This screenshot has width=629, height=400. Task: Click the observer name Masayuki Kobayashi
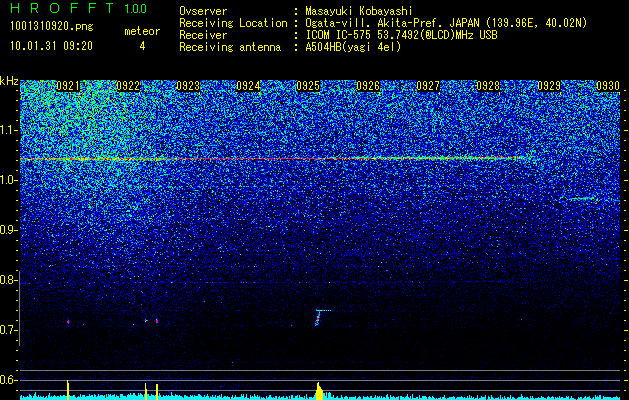(x=359, y=11)
